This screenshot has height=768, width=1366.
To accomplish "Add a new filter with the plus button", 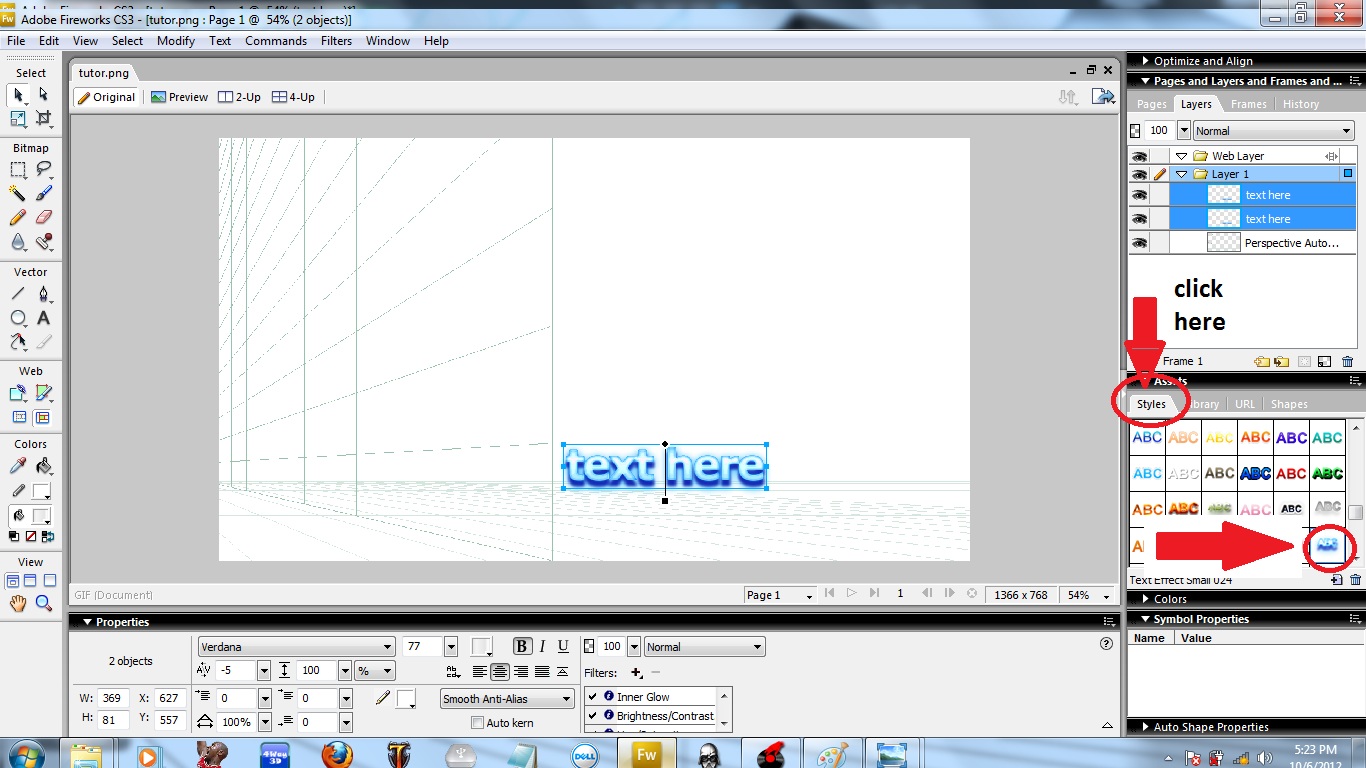I will click(635, 672).
